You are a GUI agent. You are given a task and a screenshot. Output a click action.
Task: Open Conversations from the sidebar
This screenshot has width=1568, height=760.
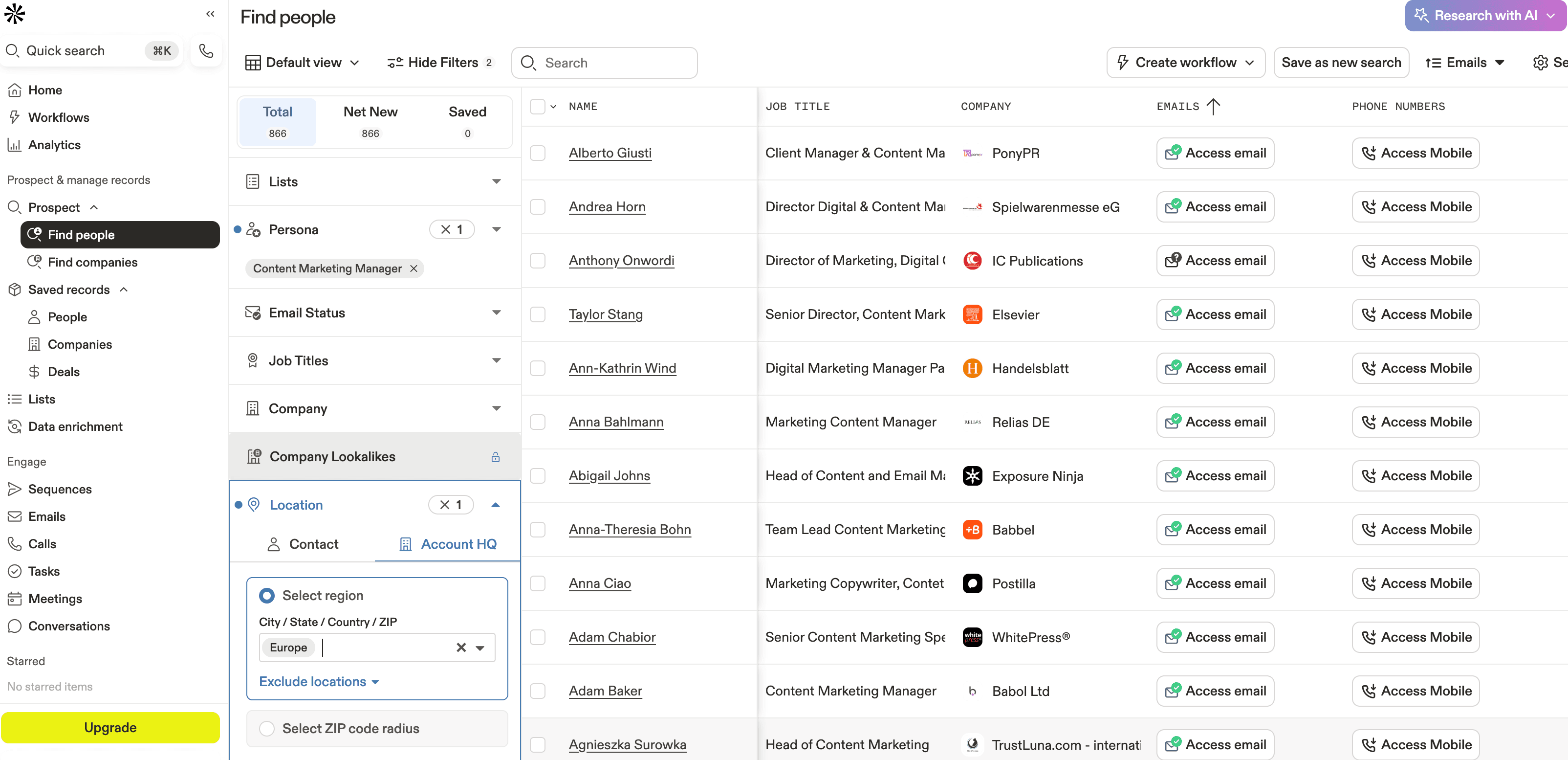pyautogui.click(x=68, y=626)
